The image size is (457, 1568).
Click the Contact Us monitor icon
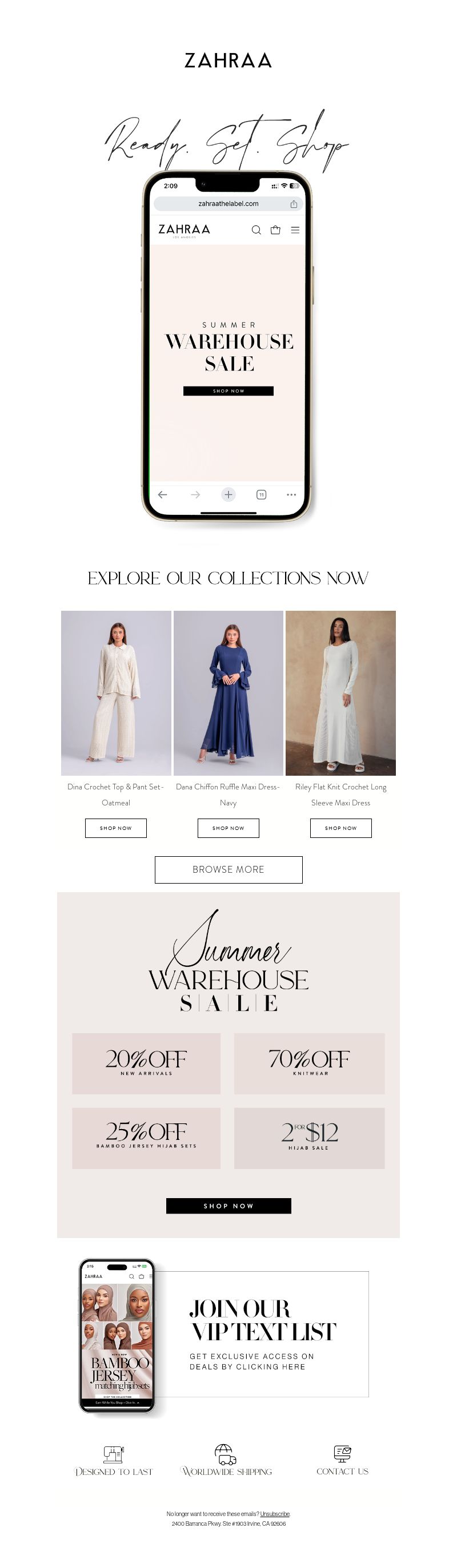[x=342, y=1454]
